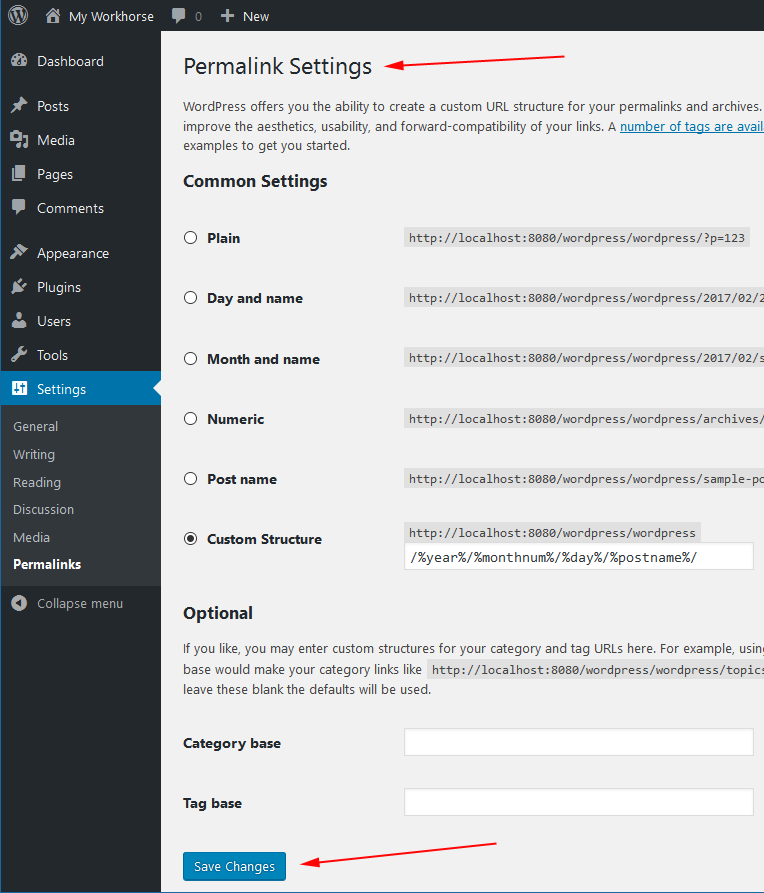This screenshot has width=764, height=893.
Task: Click the plus icon beside New
Action: (227, 16)
